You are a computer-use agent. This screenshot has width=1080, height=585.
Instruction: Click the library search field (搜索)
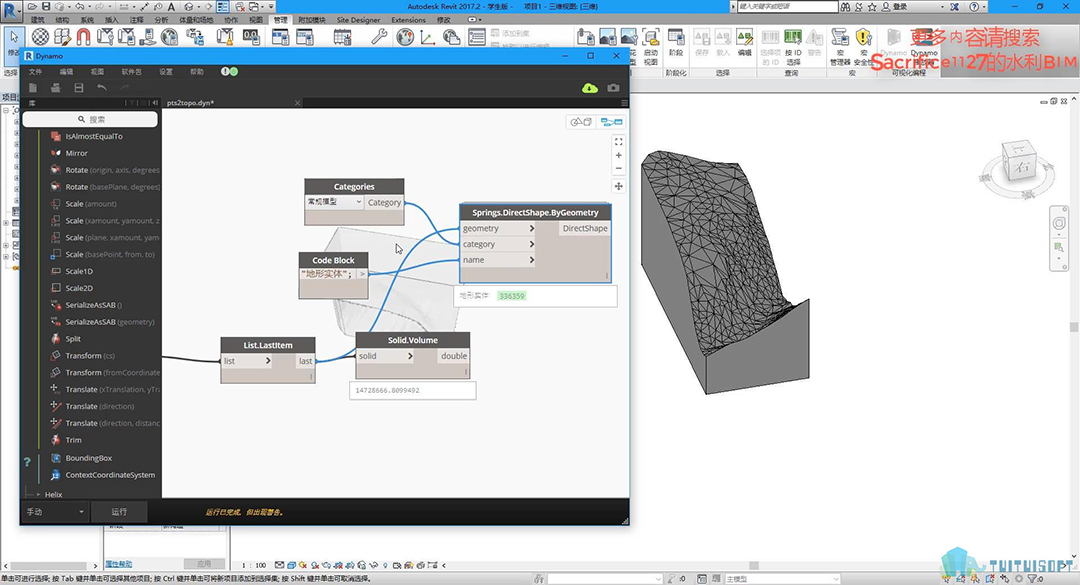90,119
